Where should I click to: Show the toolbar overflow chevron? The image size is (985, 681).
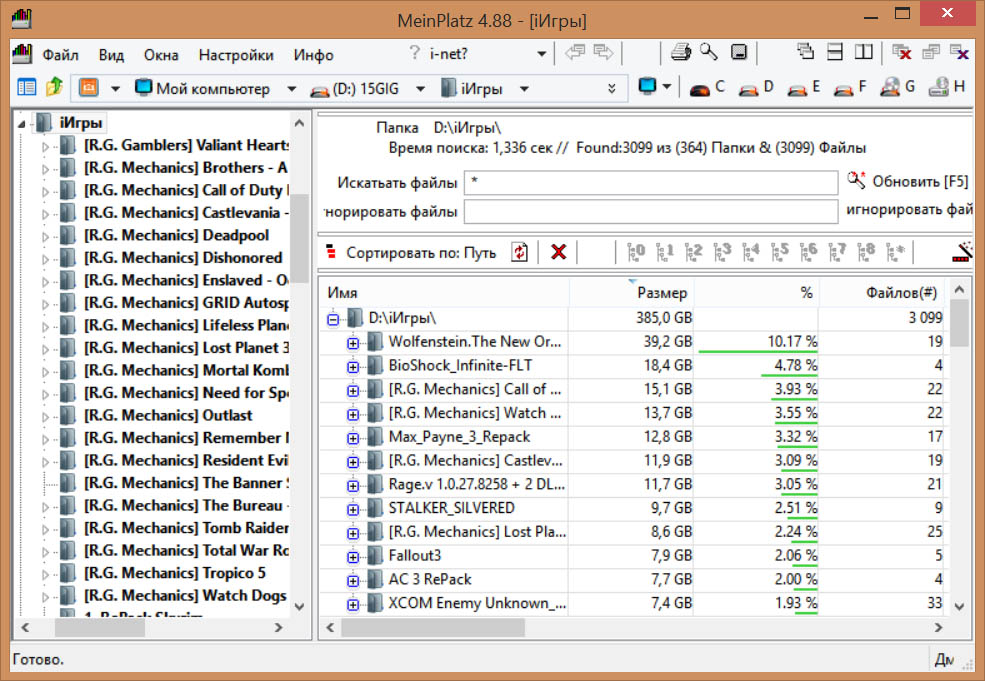click(x=611, y=89)
